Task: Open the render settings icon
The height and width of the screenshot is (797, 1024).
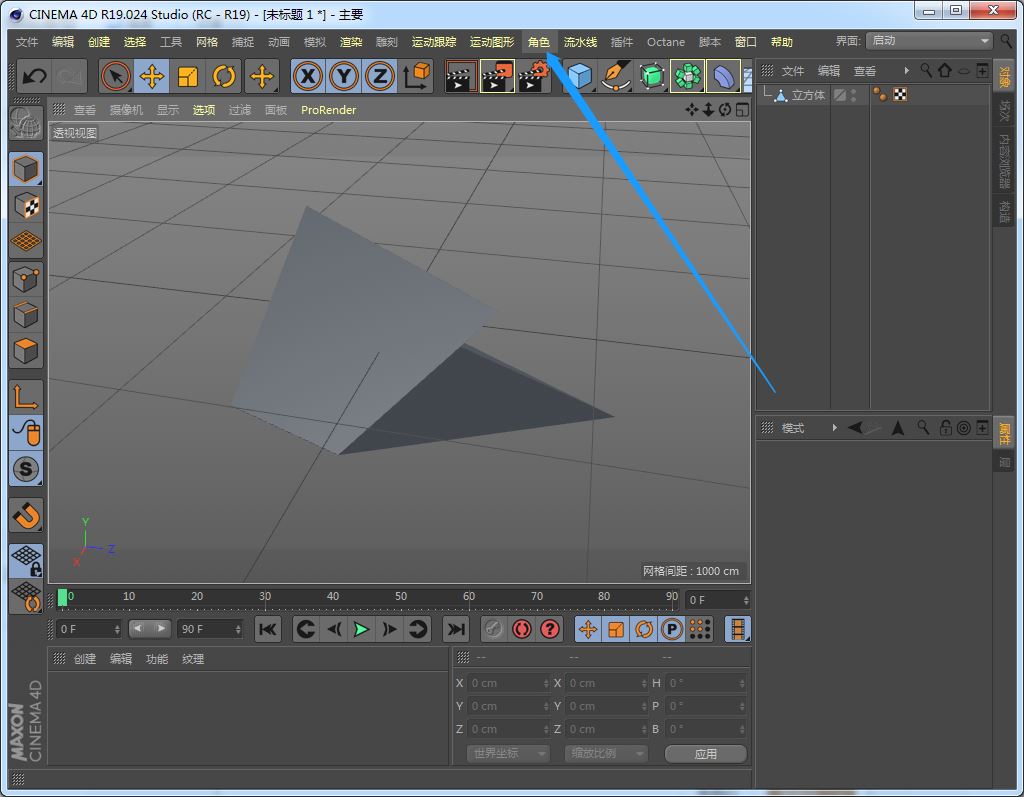Action: (534, 76)
